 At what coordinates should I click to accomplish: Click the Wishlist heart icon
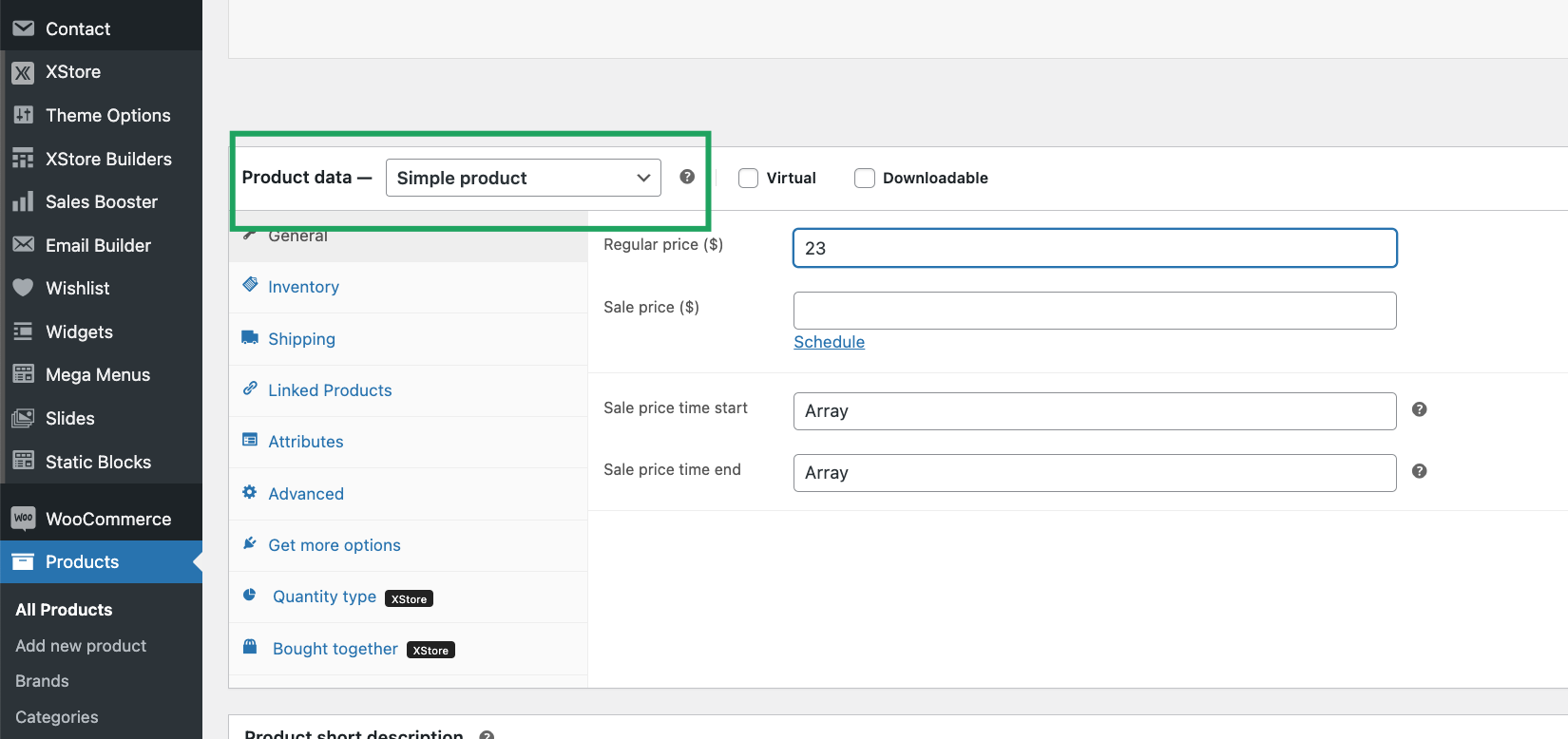24,288
